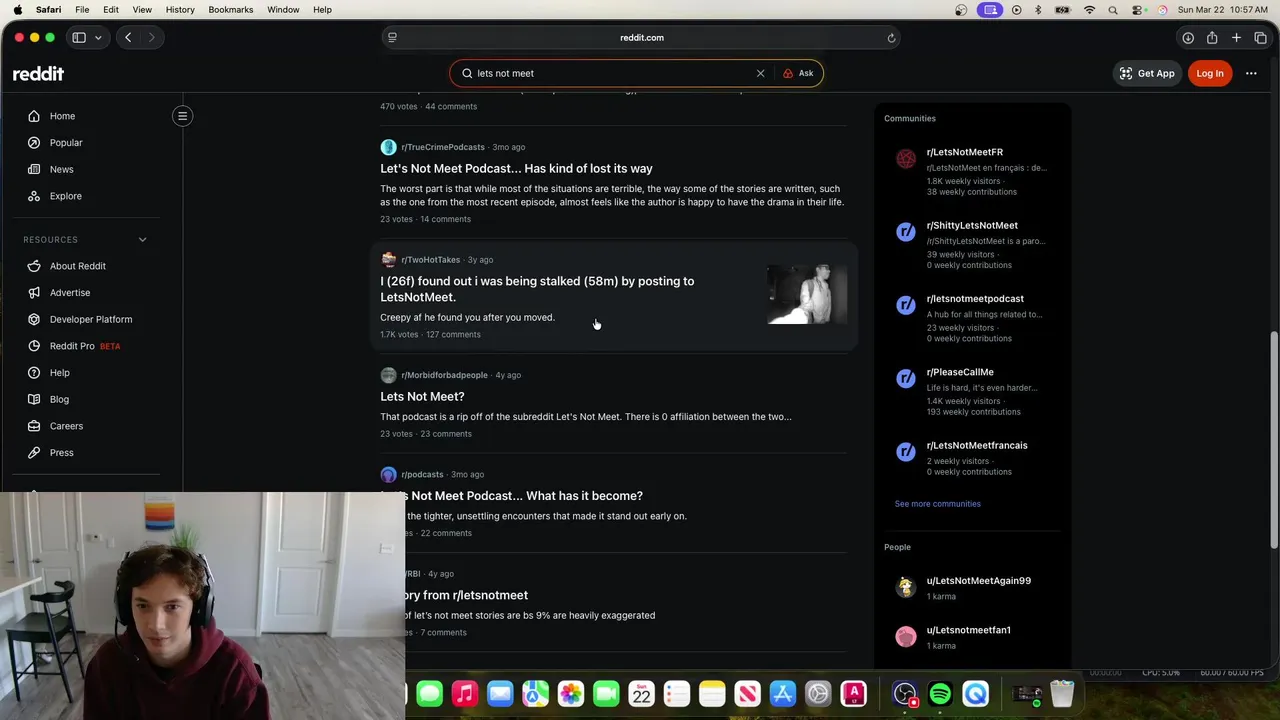Open Photos app in the Dock
Viewport: 1280px width, 720px height.
click(x=571, y=693)
